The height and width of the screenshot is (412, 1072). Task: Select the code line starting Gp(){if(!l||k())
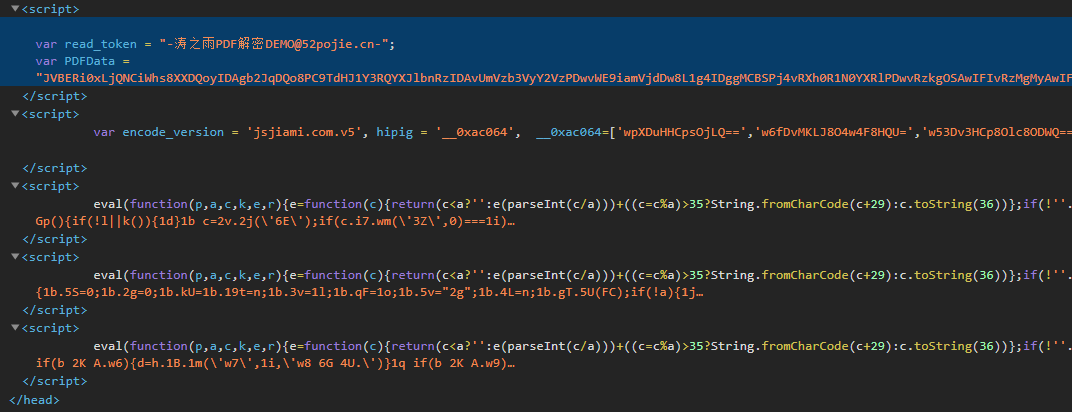[x=275, y=221]
